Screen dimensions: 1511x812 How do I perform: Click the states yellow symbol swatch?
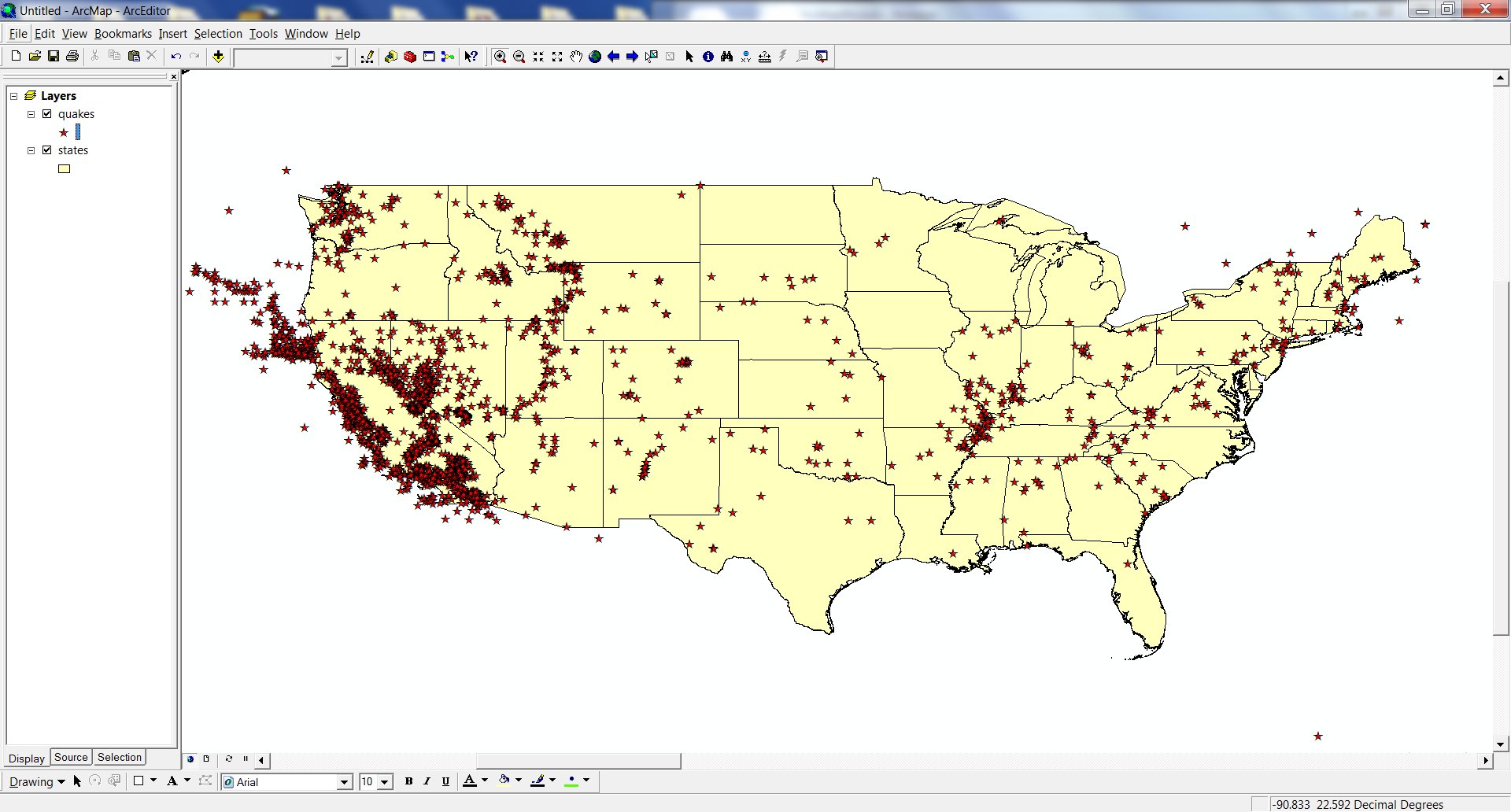coord(65,168)
